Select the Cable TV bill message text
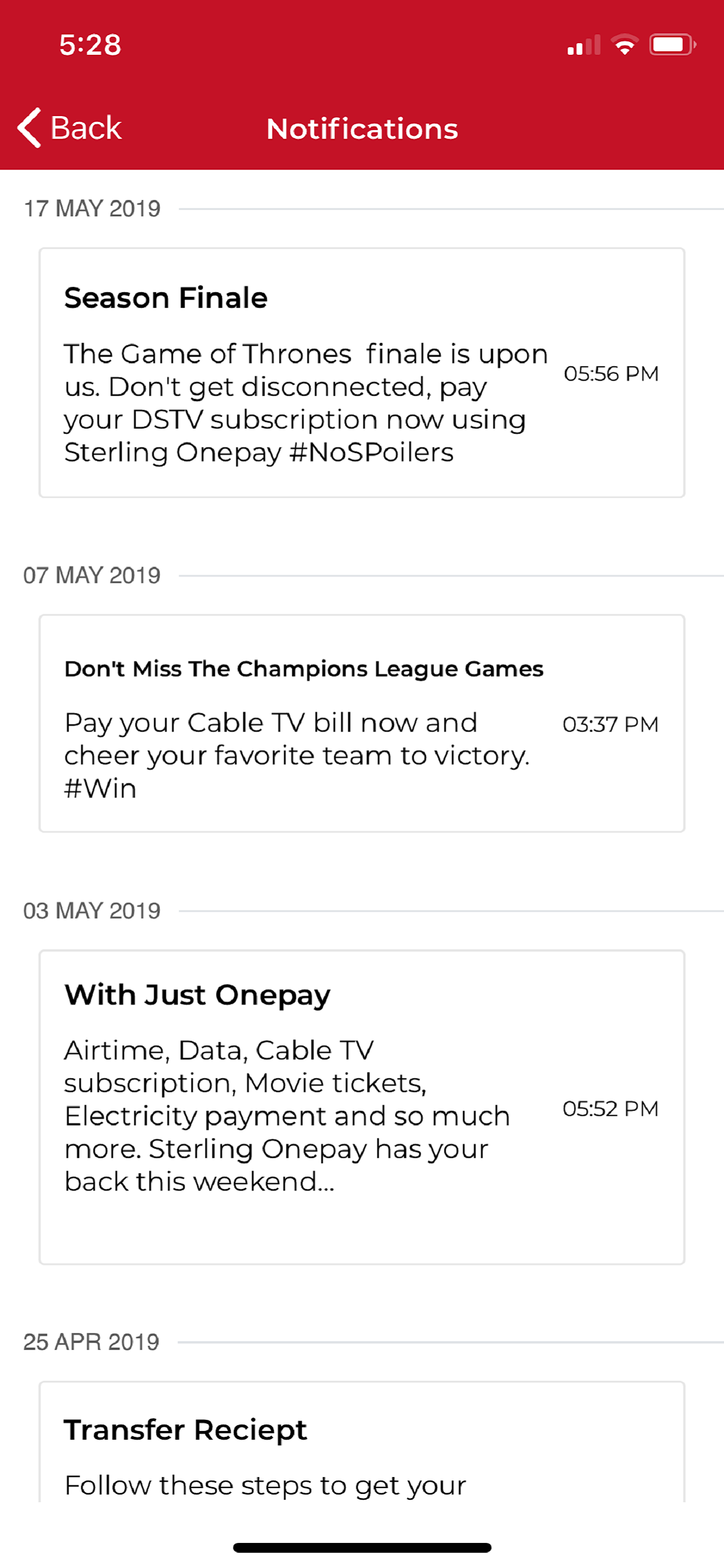Image resolution: width=724 pixels, height=1568 pixels. coord(297,755)
